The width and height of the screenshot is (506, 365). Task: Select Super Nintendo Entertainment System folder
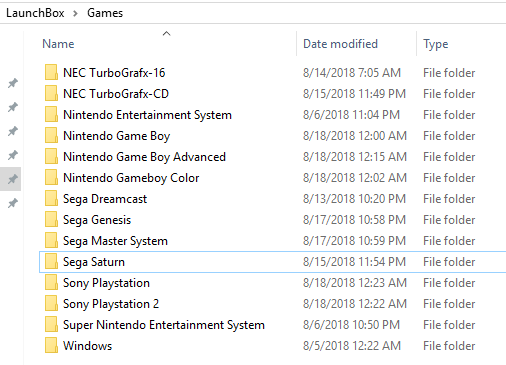[164, 325]
